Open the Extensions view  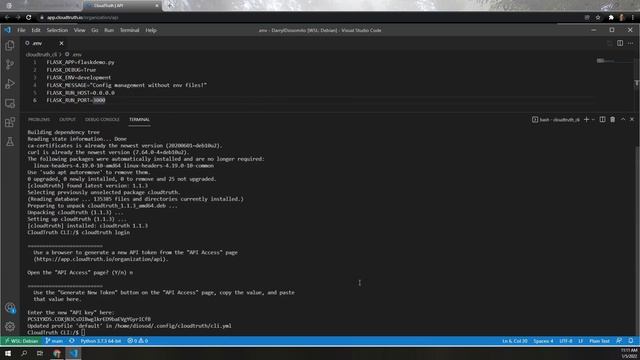point(10,122)
